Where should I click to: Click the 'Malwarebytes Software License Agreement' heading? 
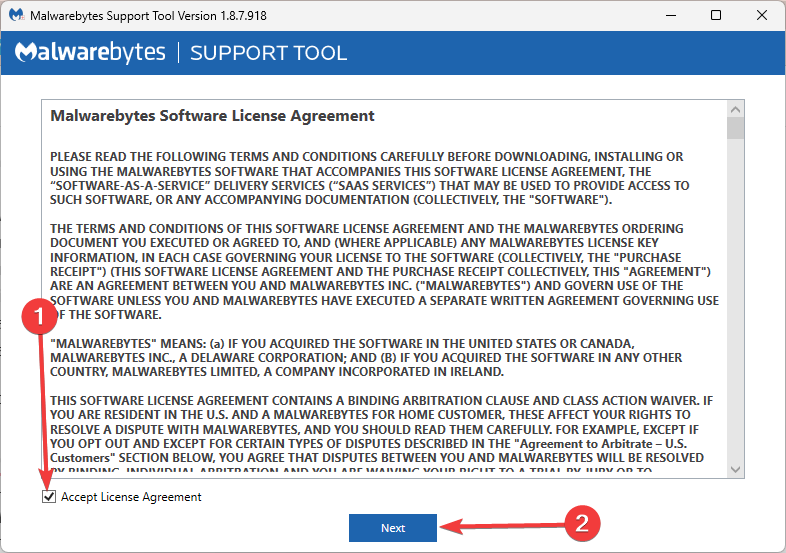tap(212, 116)
